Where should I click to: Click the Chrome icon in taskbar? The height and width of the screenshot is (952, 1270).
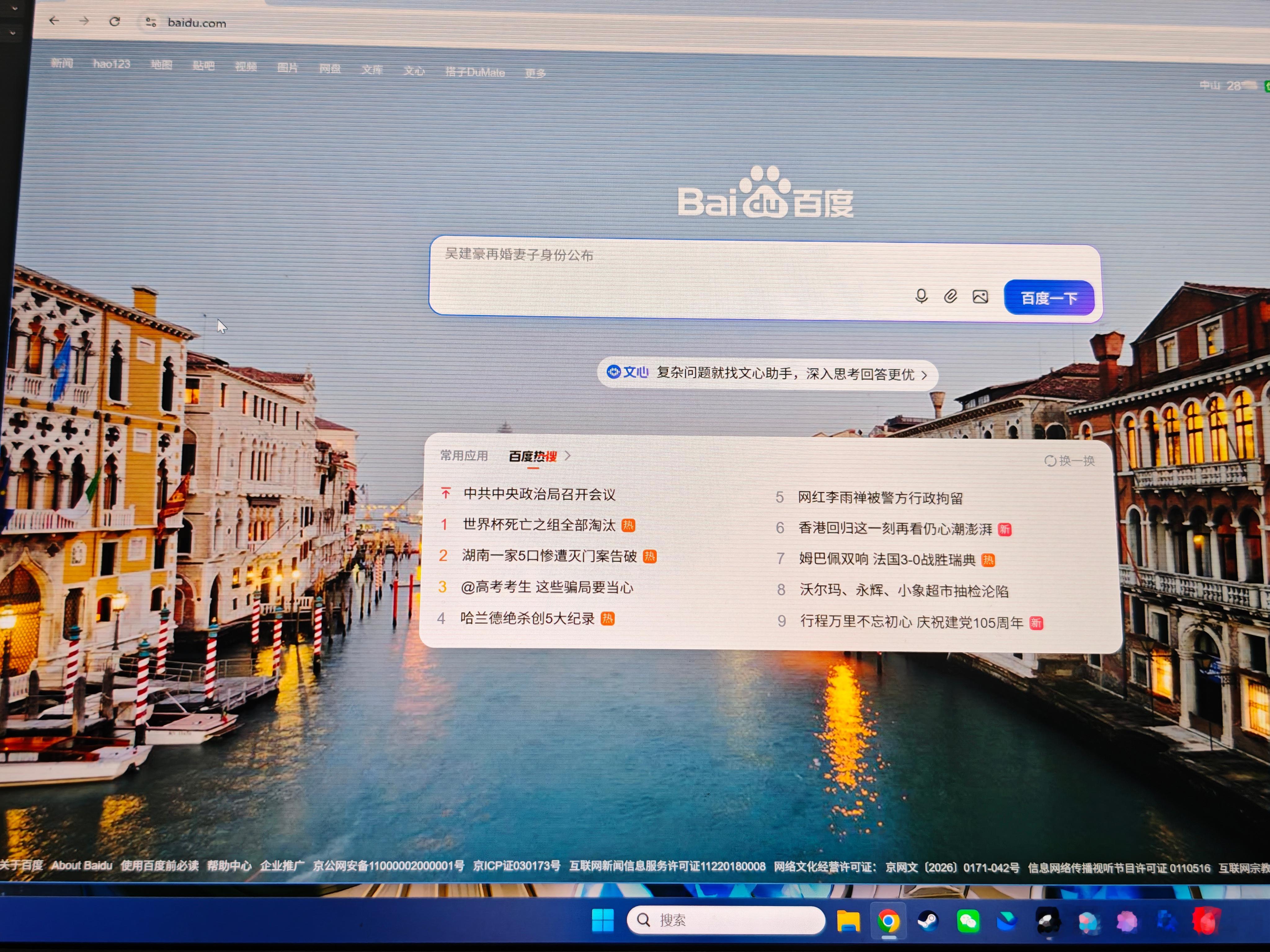[888, 921]
